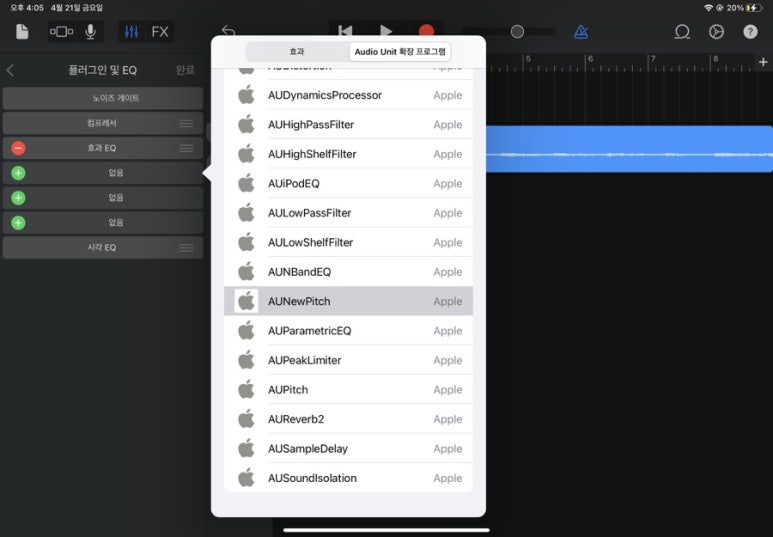Tap the Wi-Fi status icon
The image size is (773, 537).
click(x=708, y=8)
